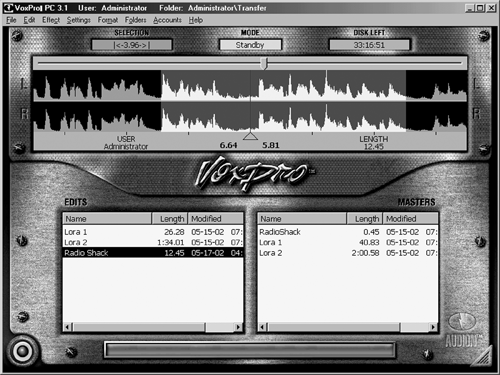The height and width of the screenshot is (375, 500).
Task: Select Lora 1 in Edits list
Action: 153,232
